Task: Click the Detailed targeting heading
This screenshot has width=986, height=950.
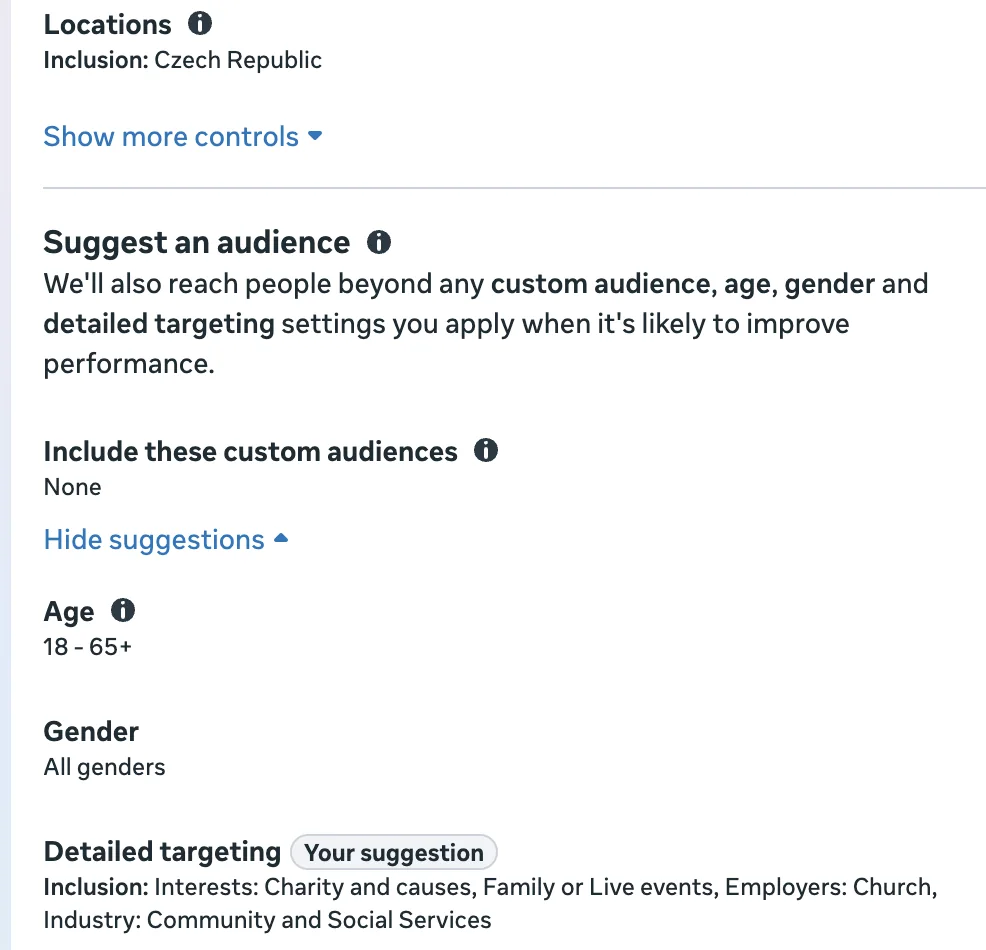Action: (x=162, y=853)
